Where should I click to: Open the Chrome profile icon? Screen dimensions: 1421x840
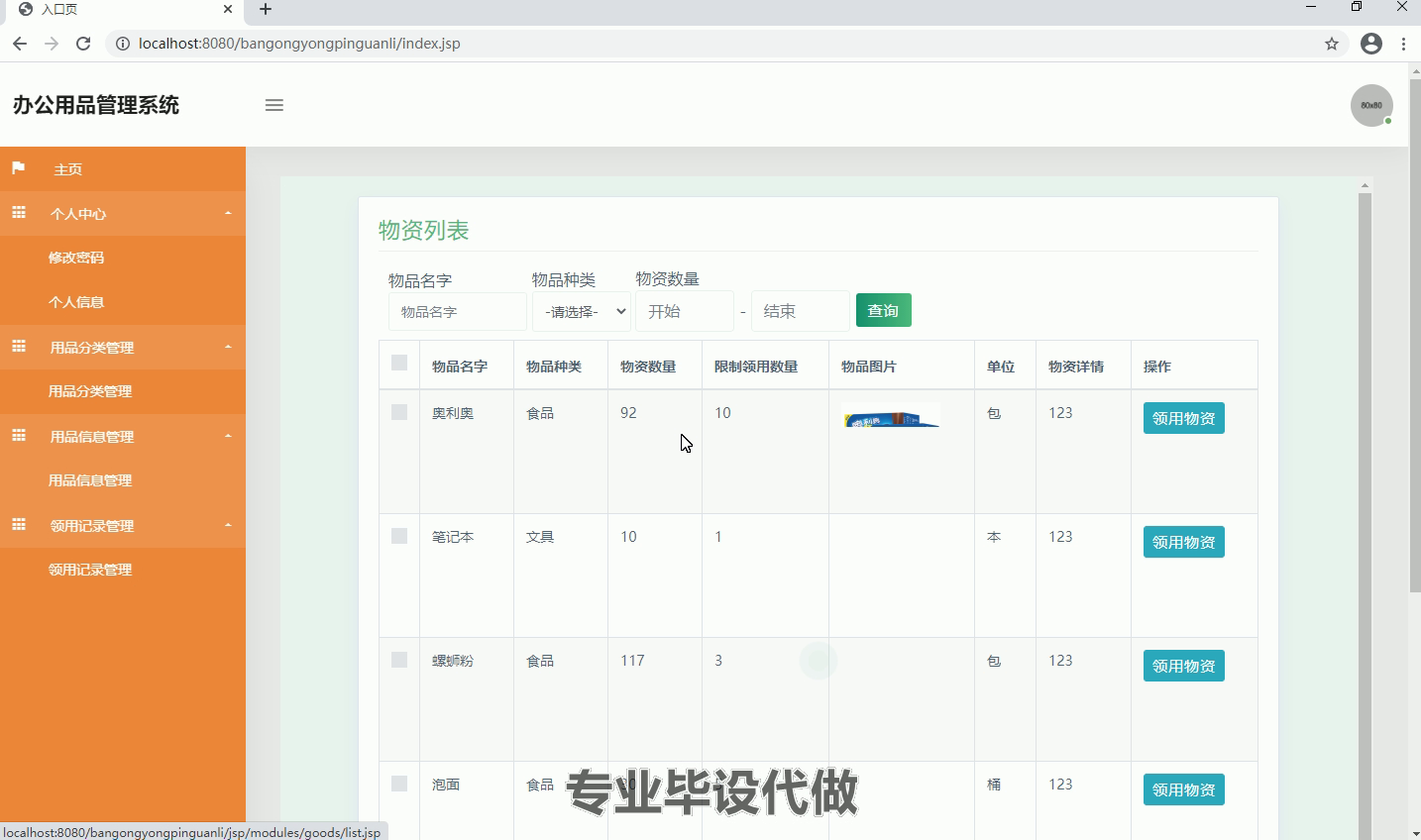(x=1371, y=44)
